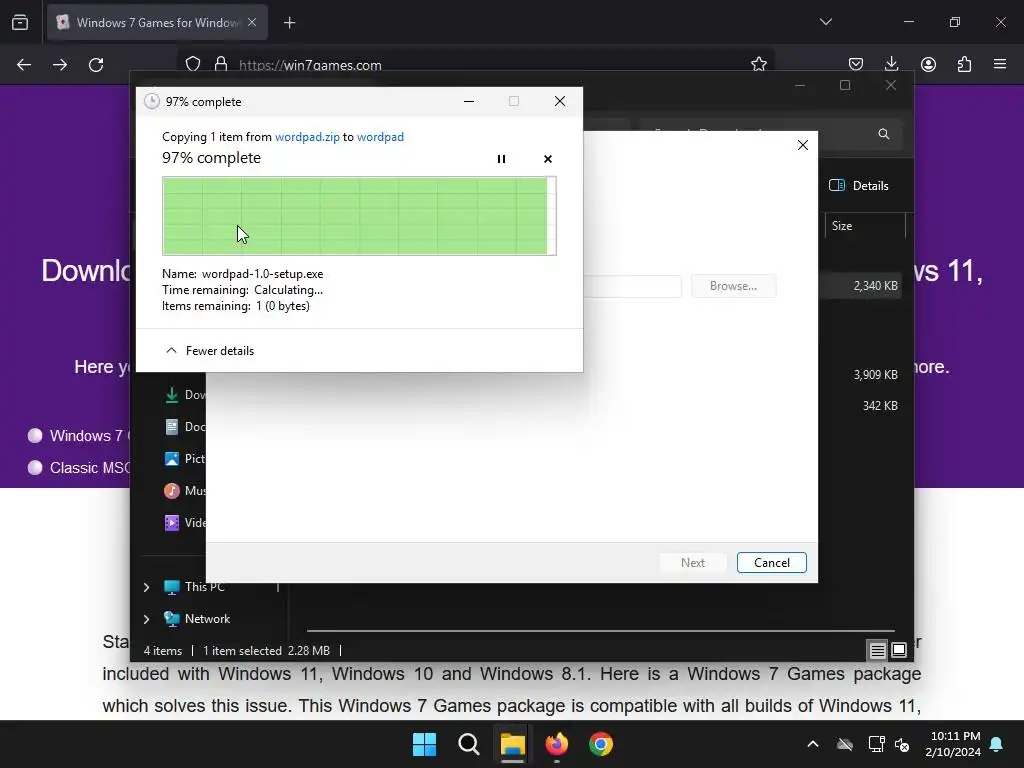This screenshot has height=768, width=1024.
Task: View site security padlock info
Action: click(221, 64)
